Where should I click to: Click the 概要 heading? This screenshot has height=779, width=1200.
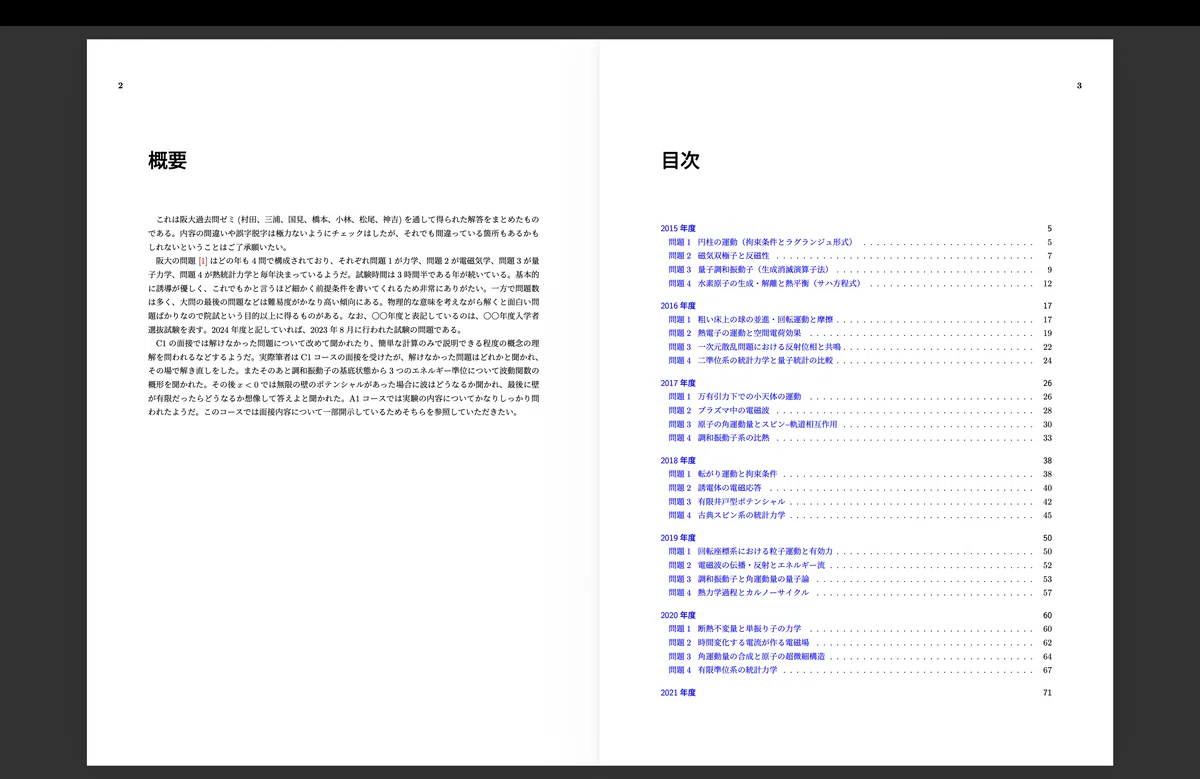click(167, 160)
